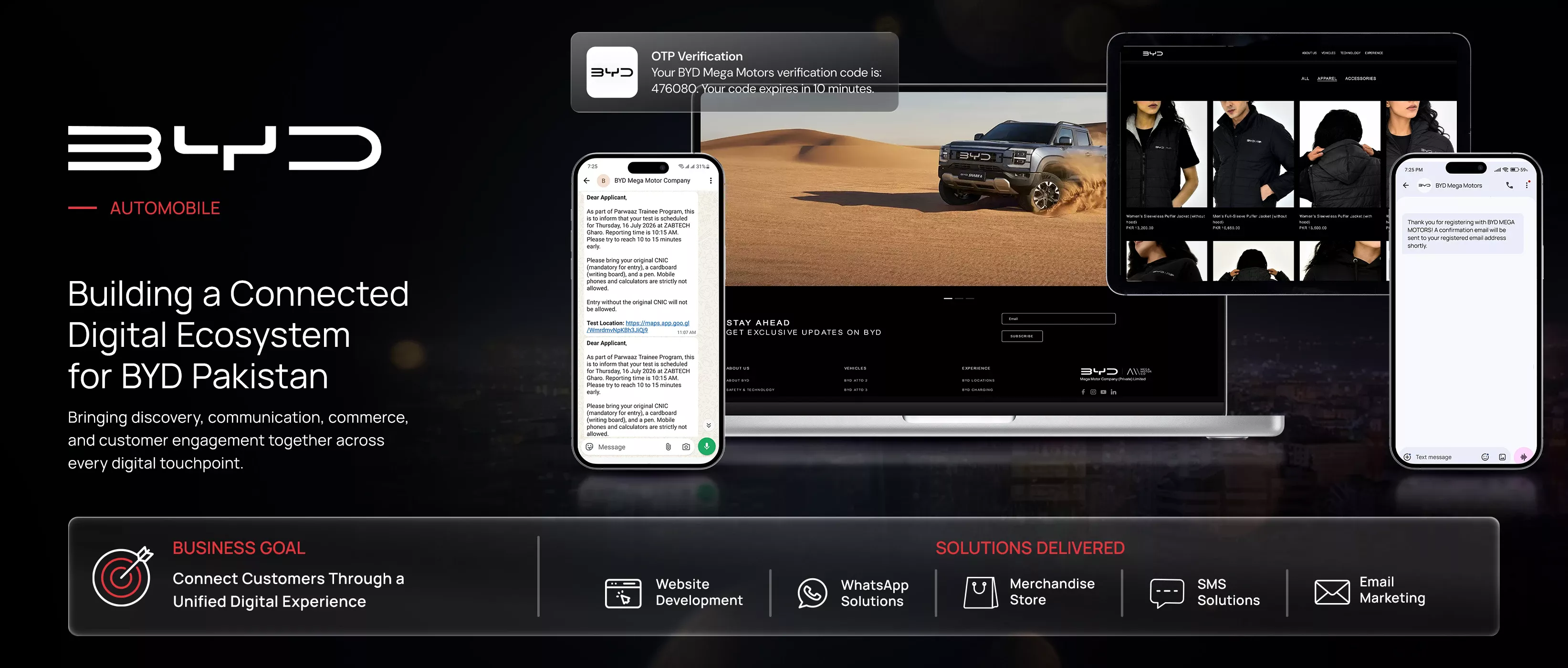The image size is (1568, 668).
Task: Open TECHNOLOGY in tablet store navigation
Action: click(1350, 53)
